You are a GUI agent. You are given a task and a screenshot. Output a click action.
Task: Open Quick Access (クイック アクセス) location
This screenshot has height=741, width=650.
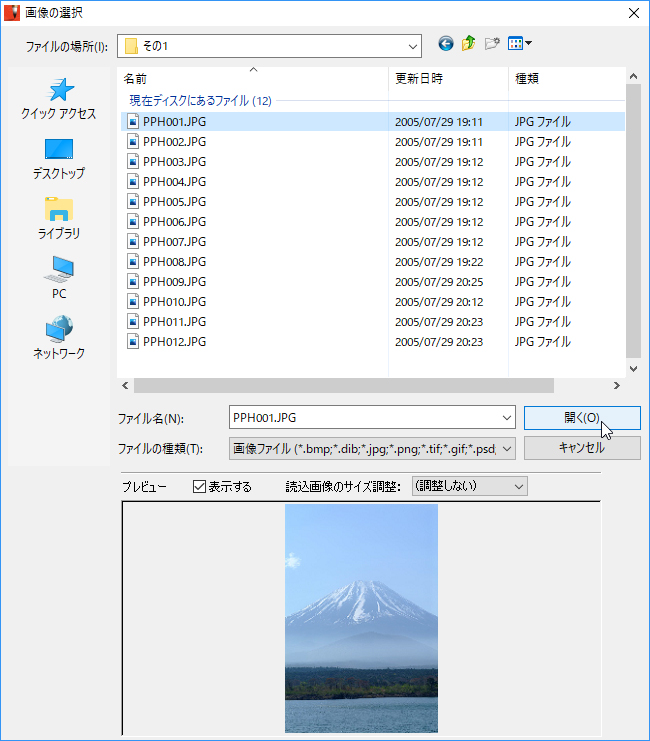[59, 99]
